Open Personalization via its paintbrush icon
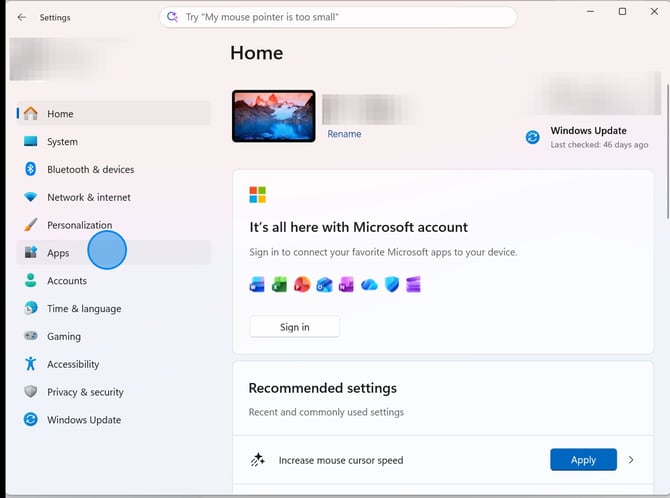This screenshot has width=670, height=498. 30,225
